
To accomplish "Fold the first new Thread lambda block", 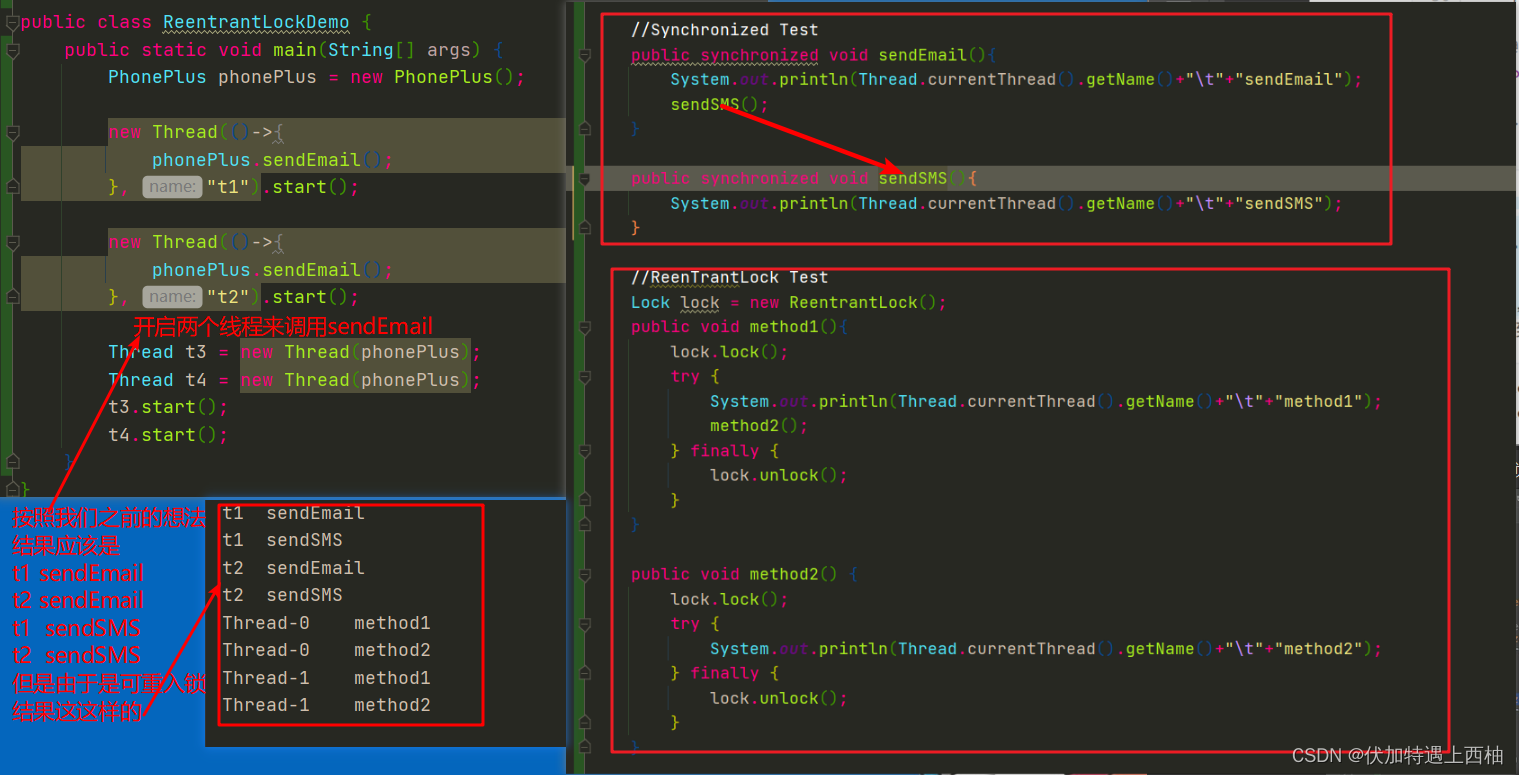I will pyautogui.click(x=12, y=132).
